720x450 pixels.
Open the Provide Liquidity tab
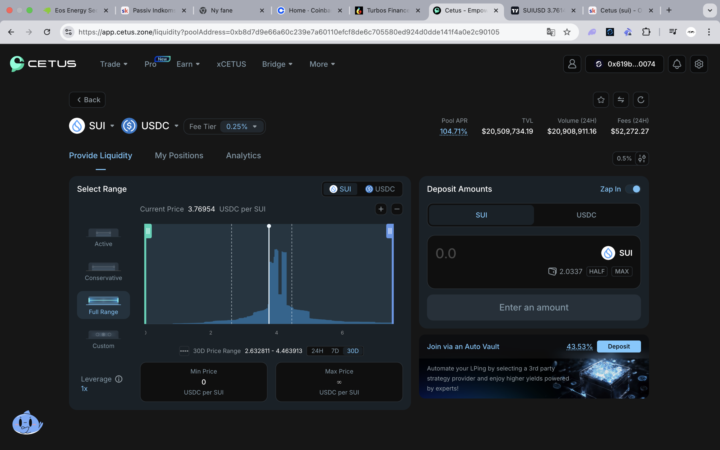point(101,156)
